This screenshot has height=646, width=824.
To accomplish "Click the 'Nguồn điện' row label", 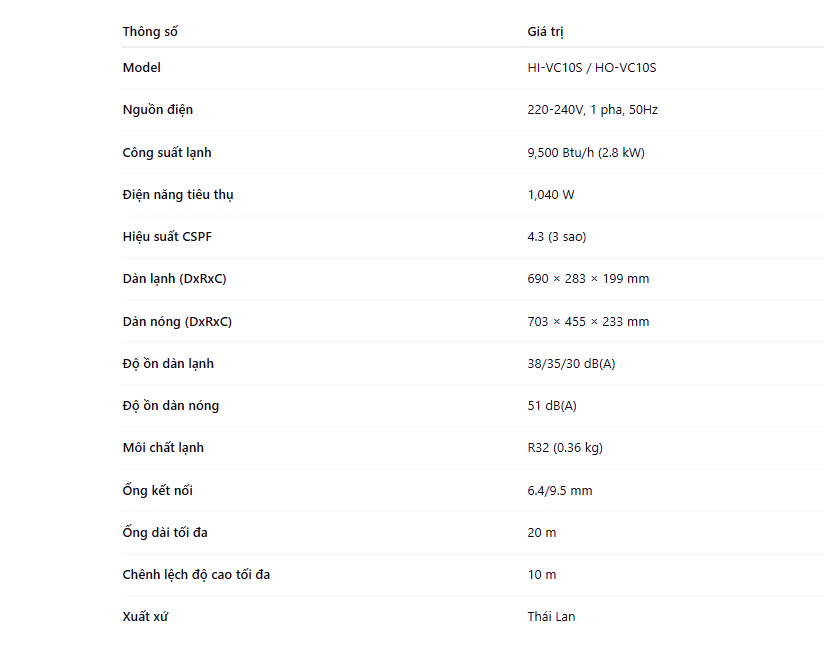I will pyautogui.click(x=158, y=110).
